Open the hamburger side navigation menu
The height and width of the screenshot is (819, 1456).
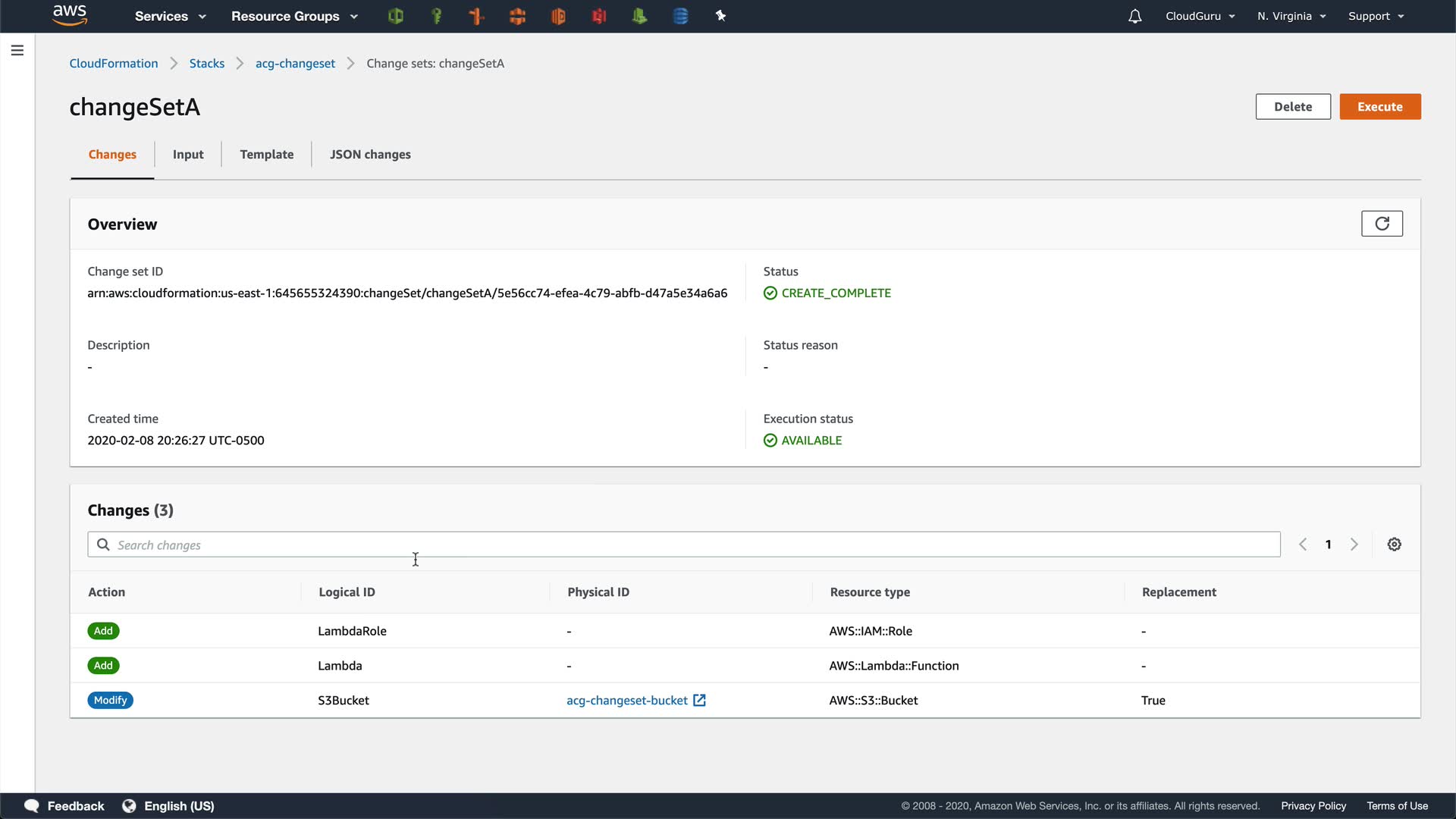(x=17, y=51)
